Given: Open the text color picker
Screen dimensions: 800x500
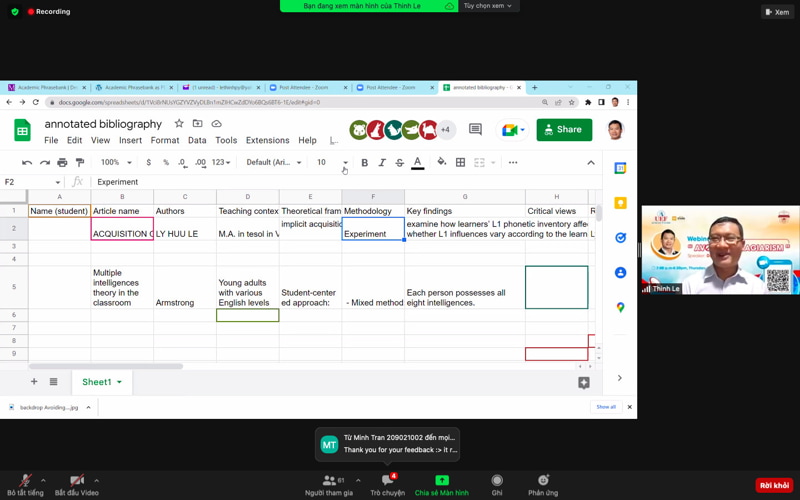Looking at the screenshot, I should [x=417, y=162].
